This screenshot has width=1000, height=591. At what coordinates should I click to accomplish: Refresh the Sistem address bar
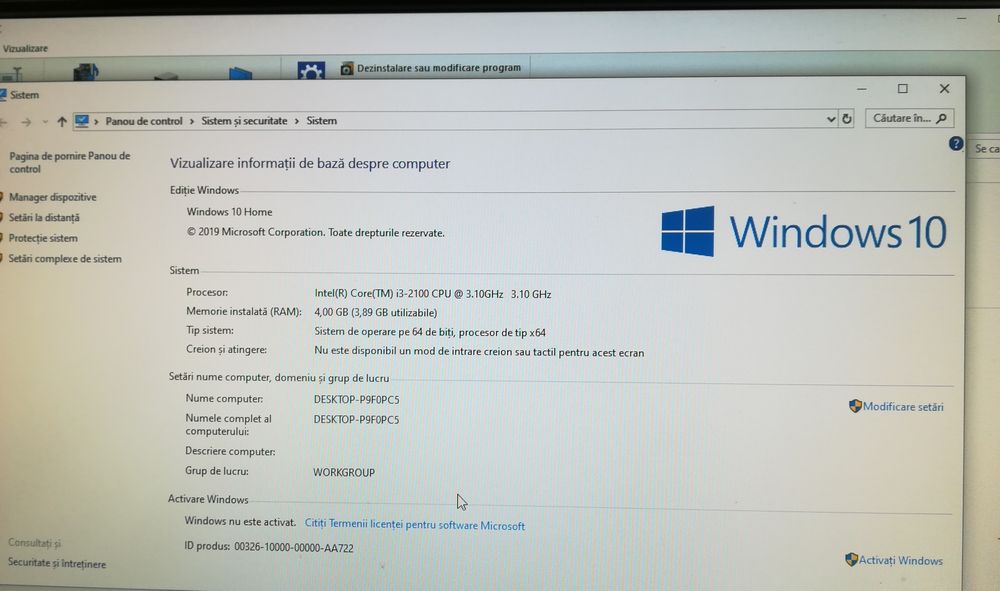tap(846, 119)
